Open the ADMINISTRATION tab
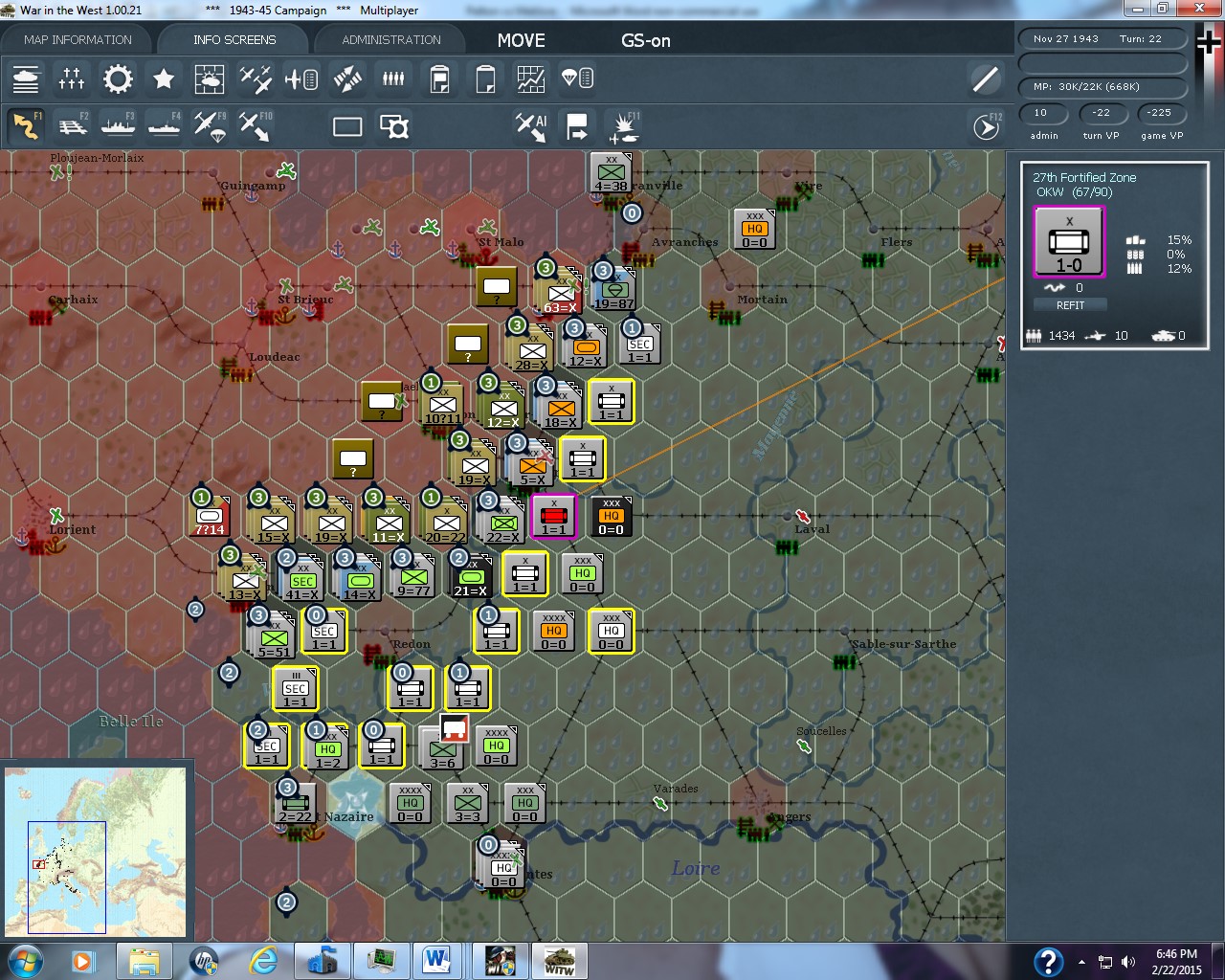 391,40
